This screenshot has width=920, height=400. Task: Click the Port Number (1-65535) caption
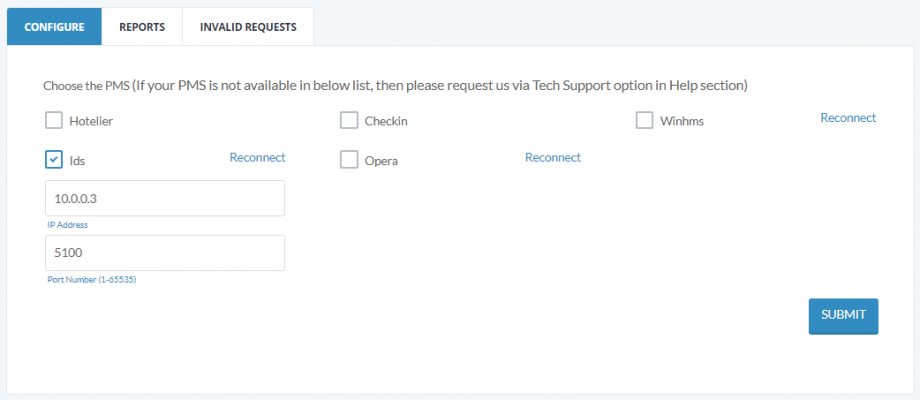pyautogui.click(x=92, y=280)
